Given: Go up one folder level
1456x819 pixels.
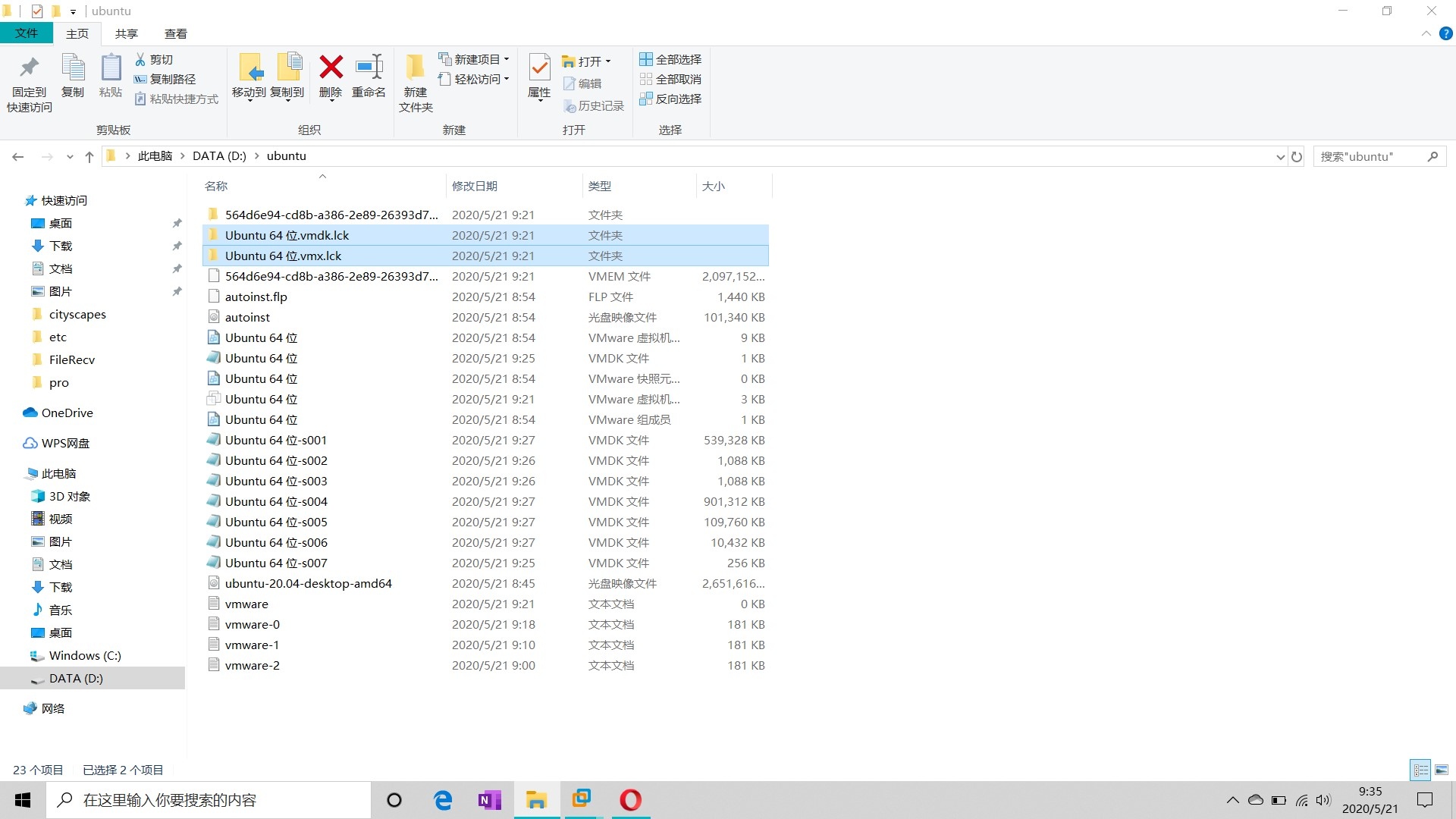Looking at the screenshot, I should pos(89,157).
